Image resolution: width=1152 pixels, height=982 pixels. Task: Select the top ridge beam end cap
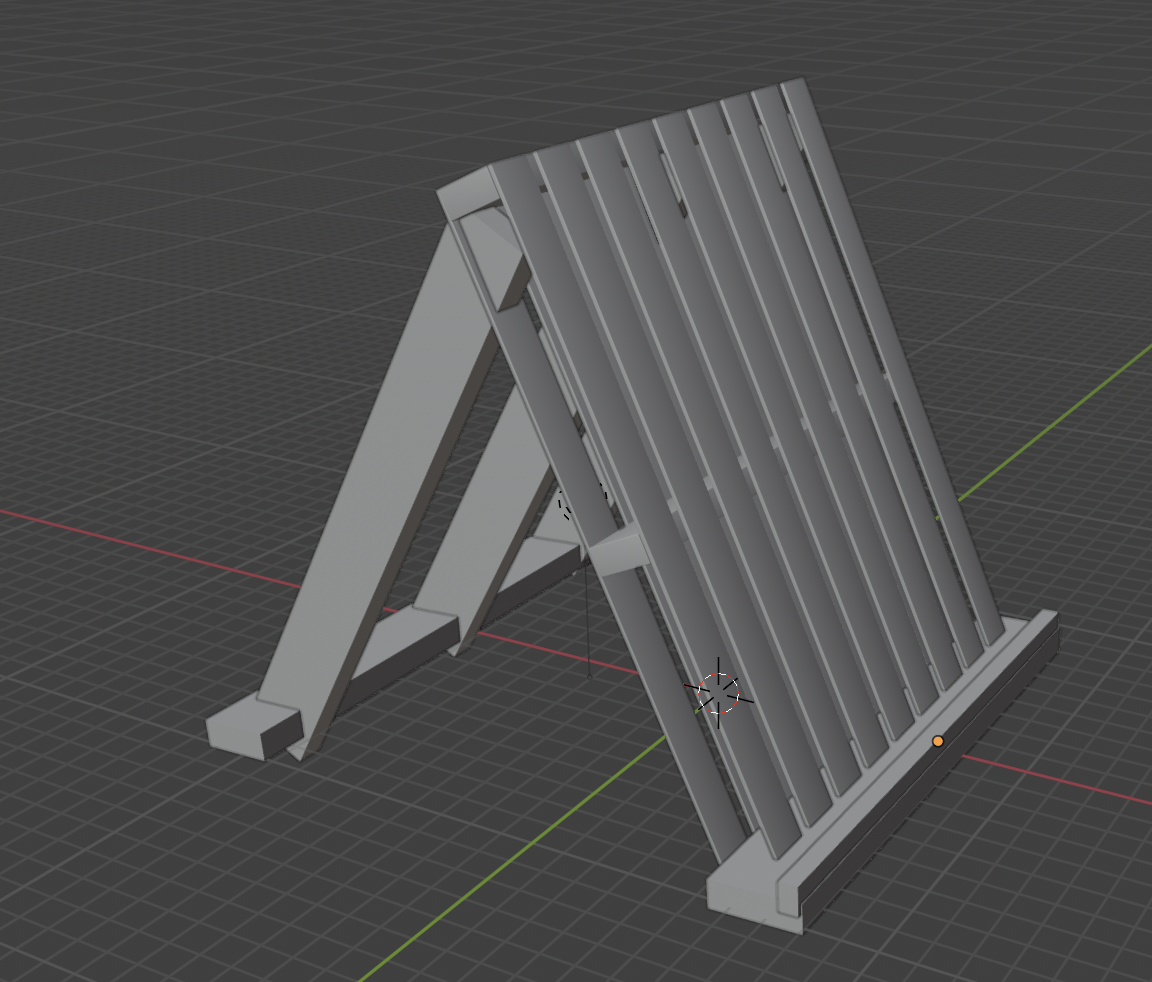[x=468, y=192]
